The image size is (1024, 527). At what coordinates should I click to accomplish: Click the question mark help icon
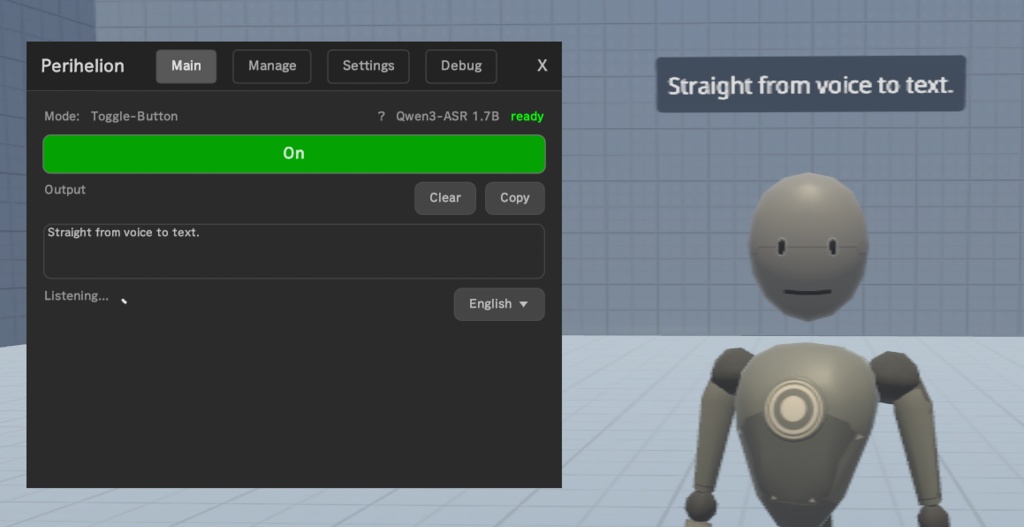[381, 116]
